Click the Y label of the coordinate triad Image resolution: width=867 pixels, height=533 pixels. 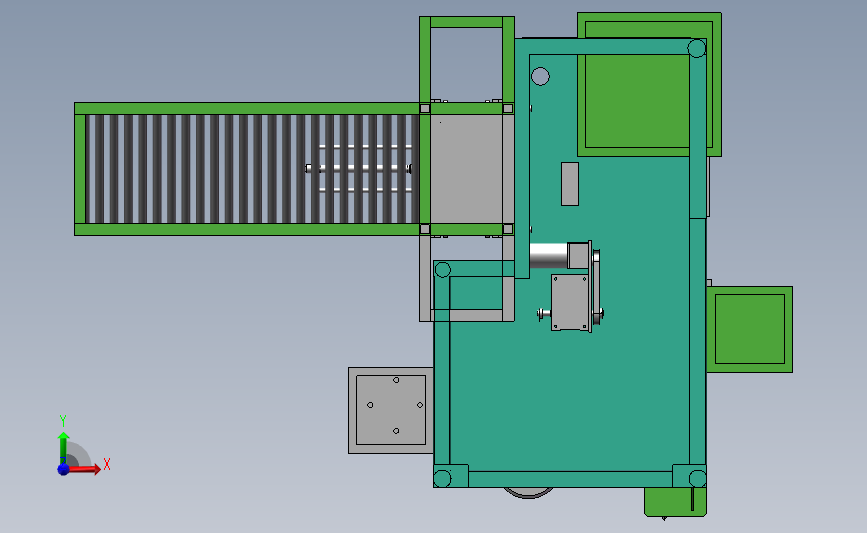pyautogui.click(x=63, y=421)
